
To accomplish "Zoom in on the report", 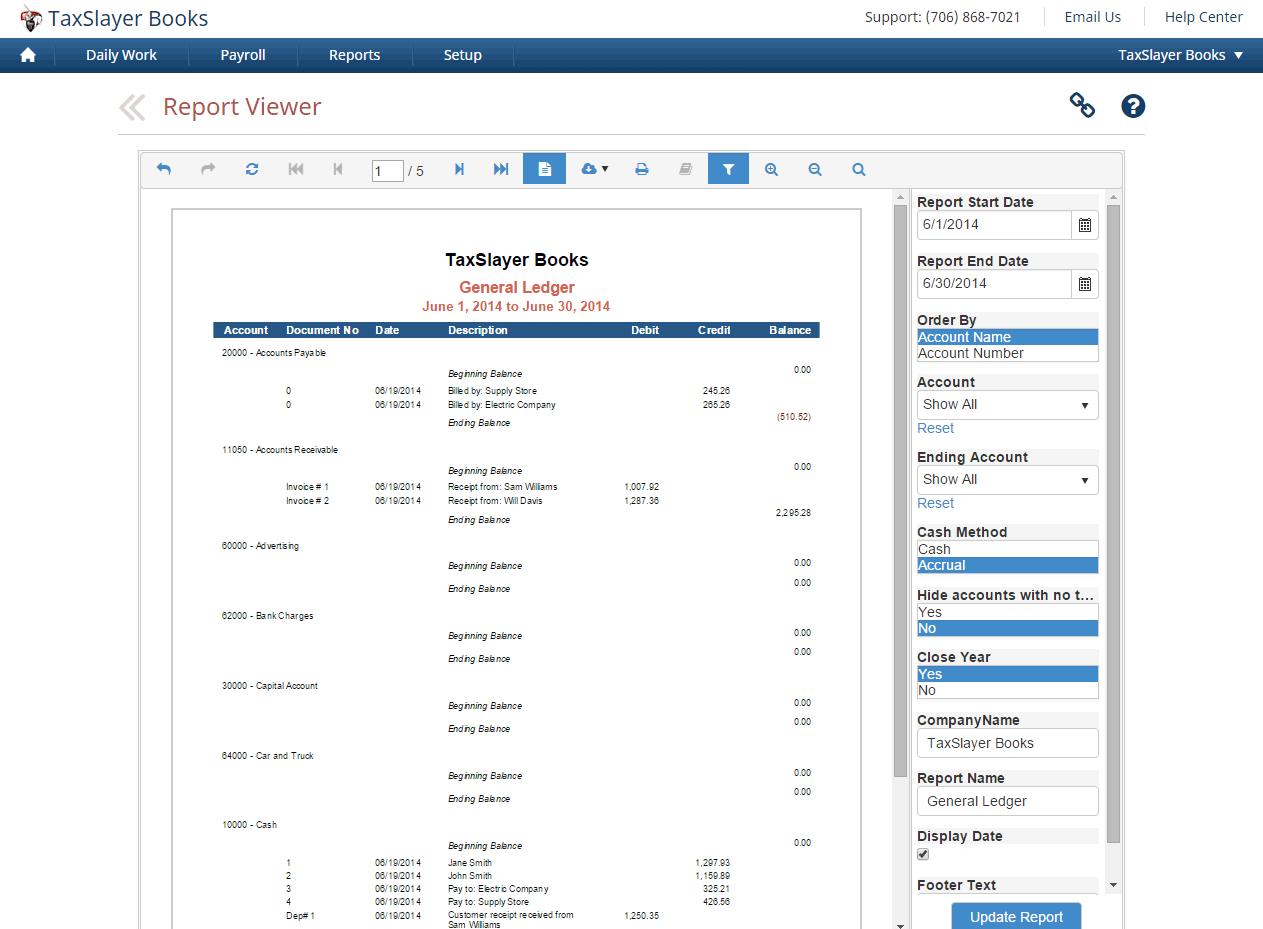I will tap(771, 169).
